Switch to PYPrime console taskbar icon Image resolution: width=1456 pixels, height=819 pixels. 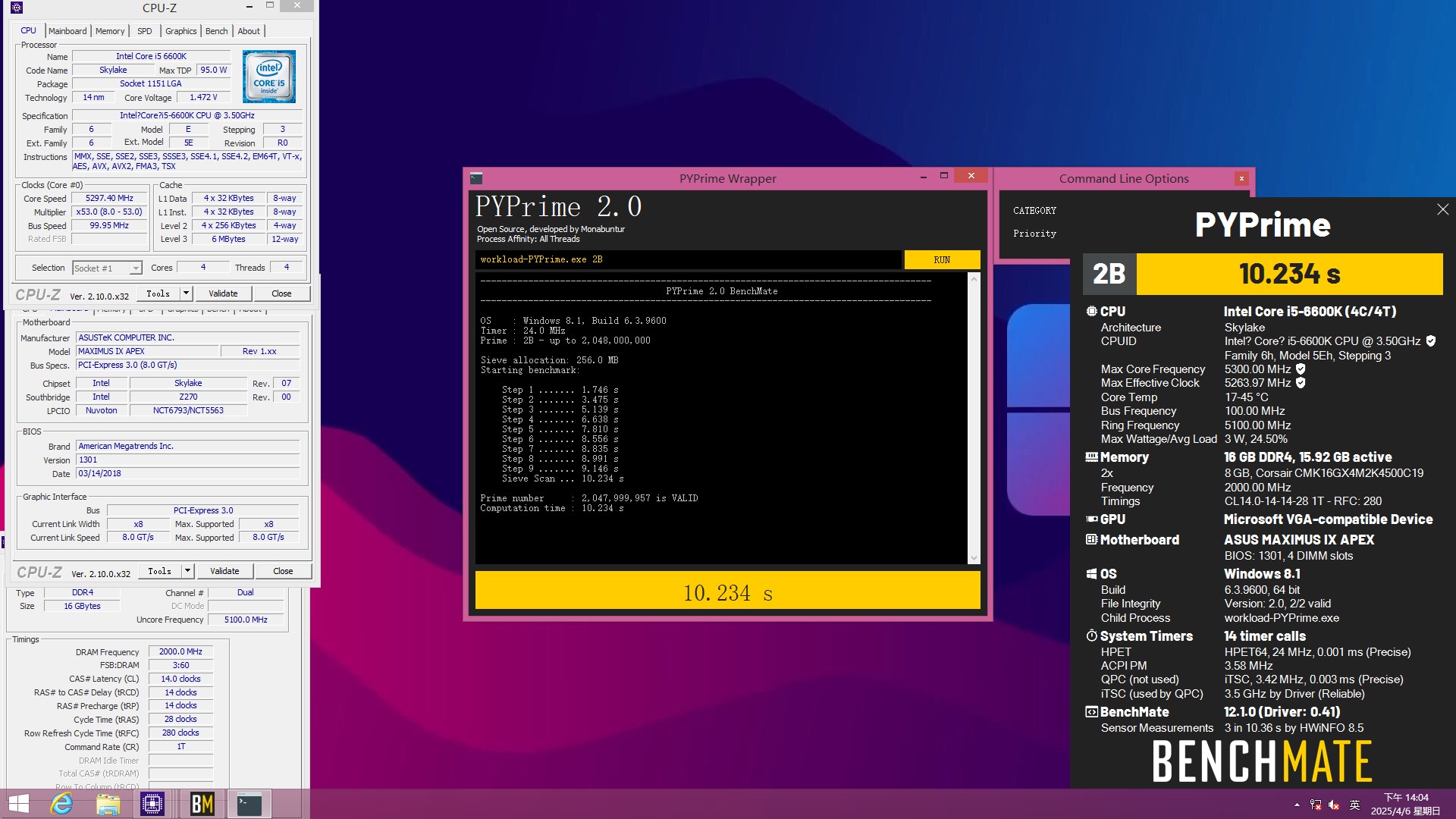click(x=249, y=804)
